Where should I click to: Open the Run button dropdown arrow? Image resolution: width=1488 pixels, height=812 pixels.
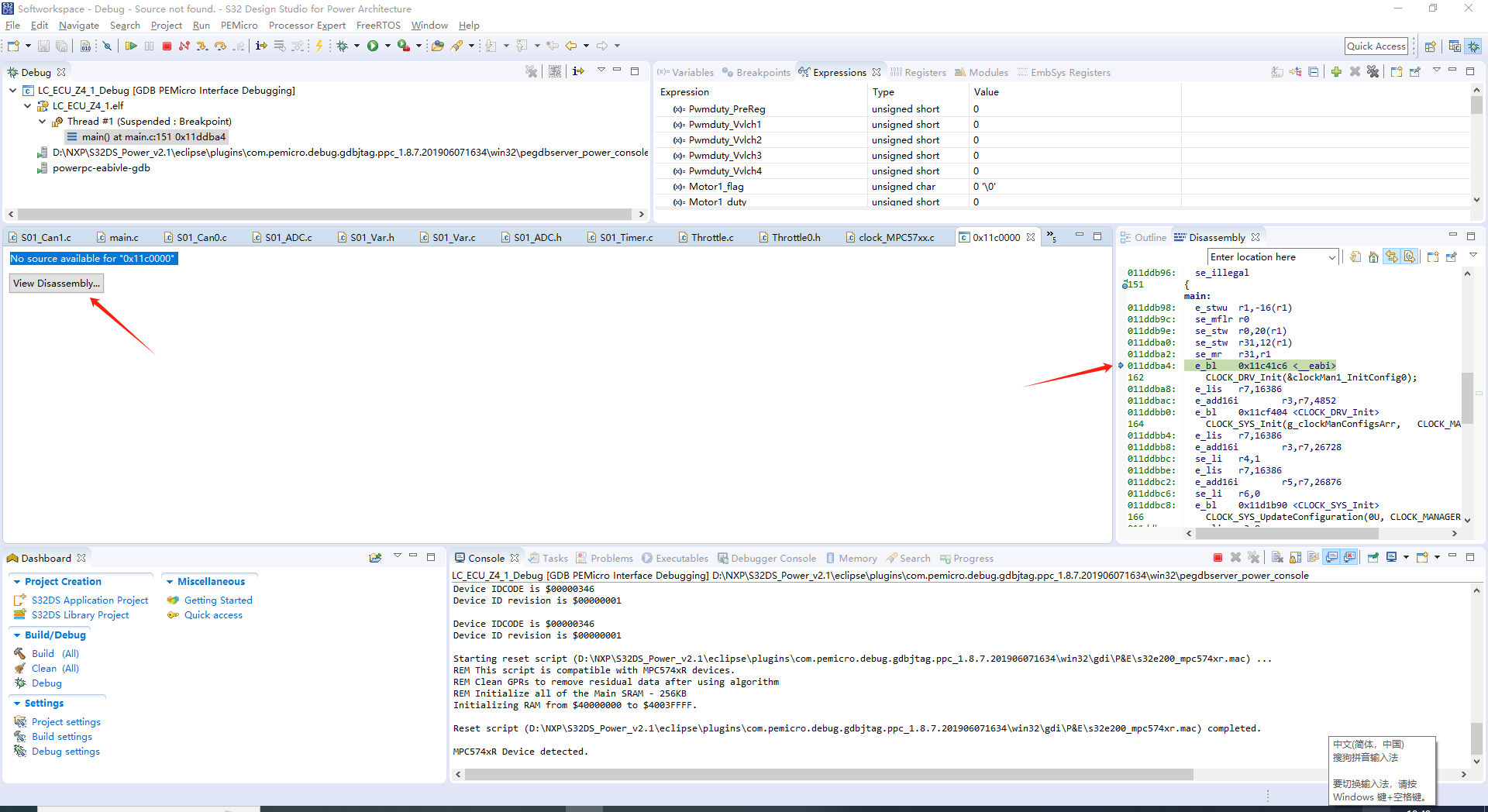point(387,45)
